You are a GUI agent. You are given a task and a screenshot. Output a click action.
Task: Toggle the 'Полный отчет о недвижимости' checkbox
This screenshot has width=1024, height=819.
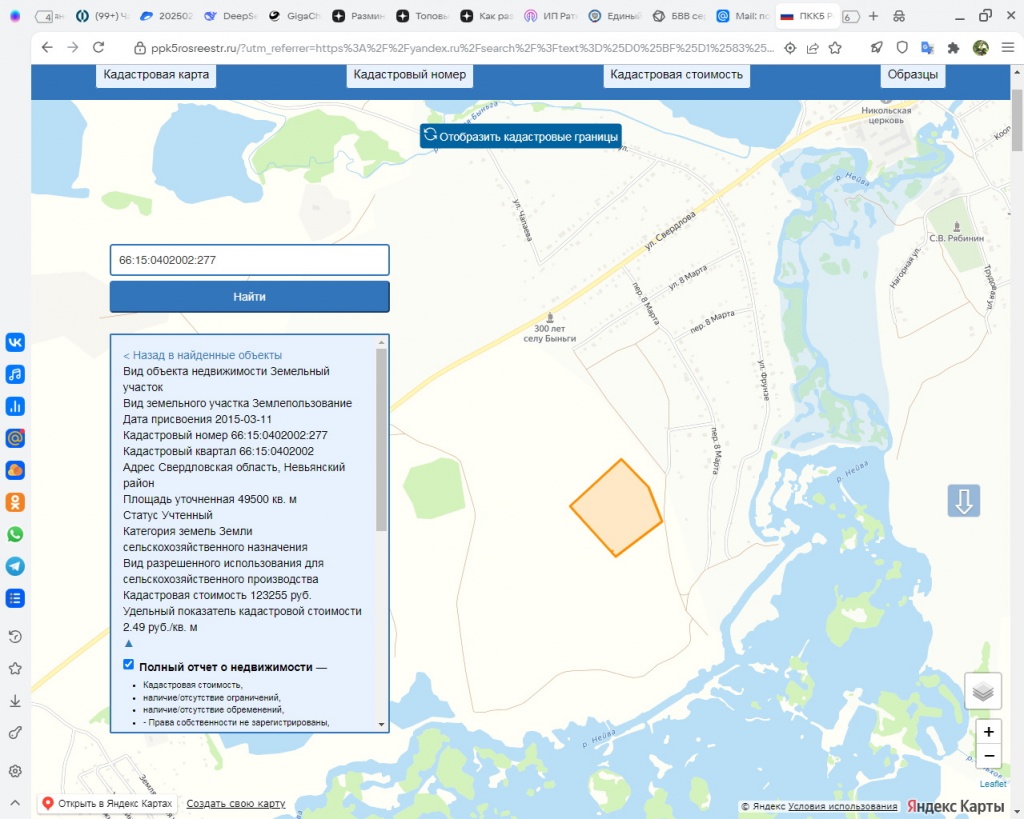pyautogui.click(x=128, y=665)
